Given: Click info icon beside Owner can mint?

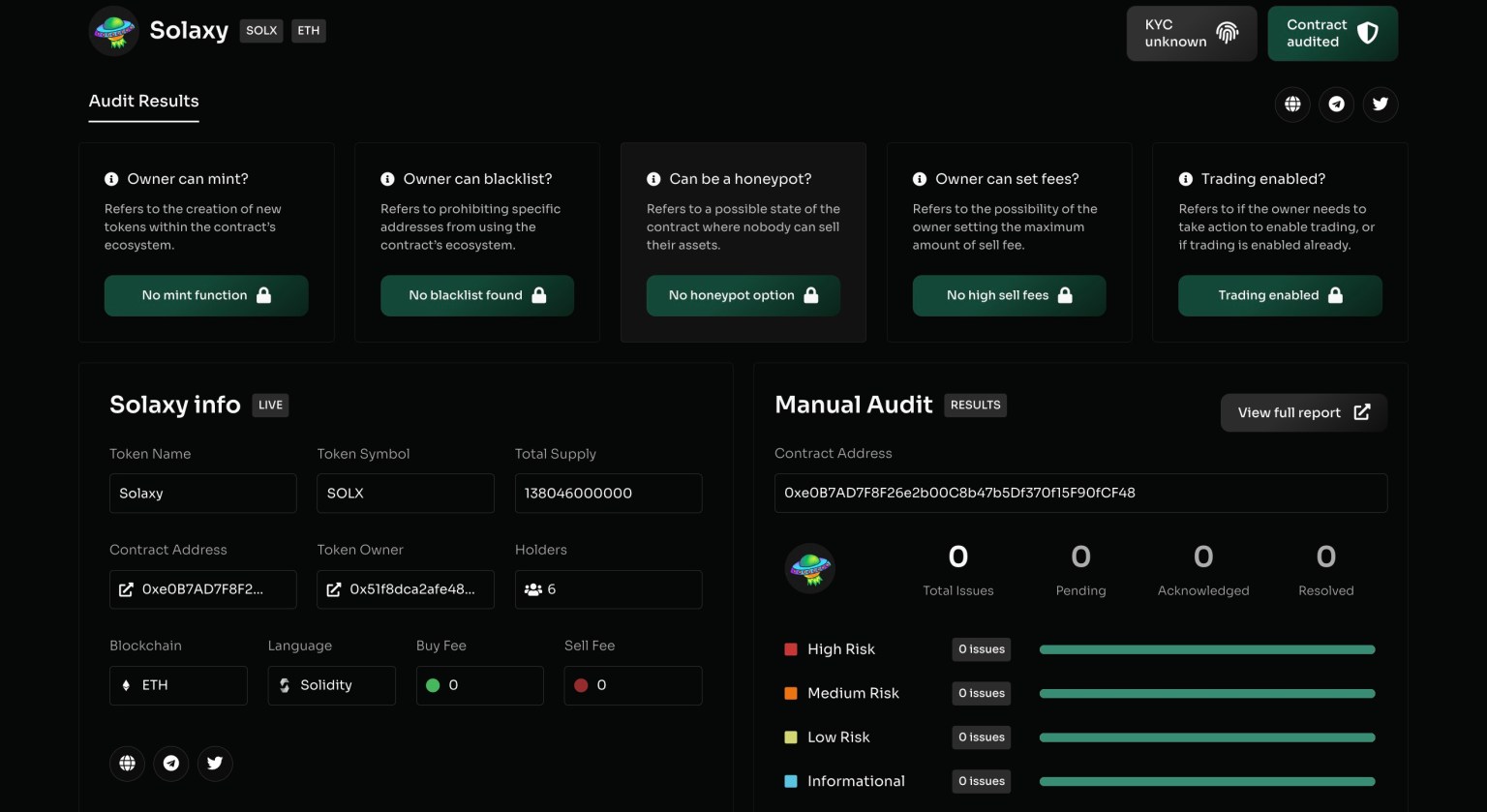Looking at the screenshot, I should coord(111,179).
